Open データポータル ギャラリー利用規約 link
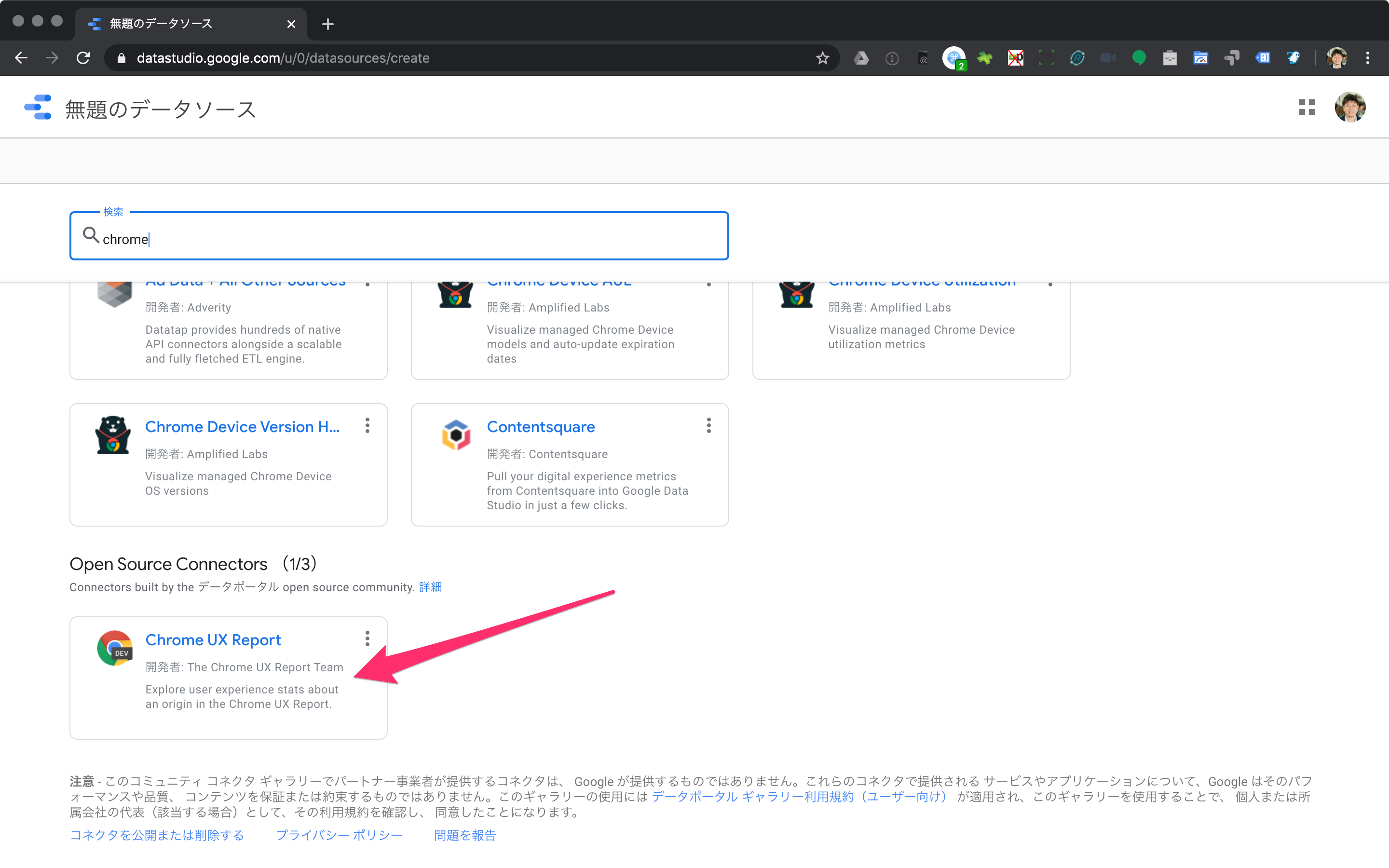Screen dimensions: 1389x868 [x=800, y=796]
